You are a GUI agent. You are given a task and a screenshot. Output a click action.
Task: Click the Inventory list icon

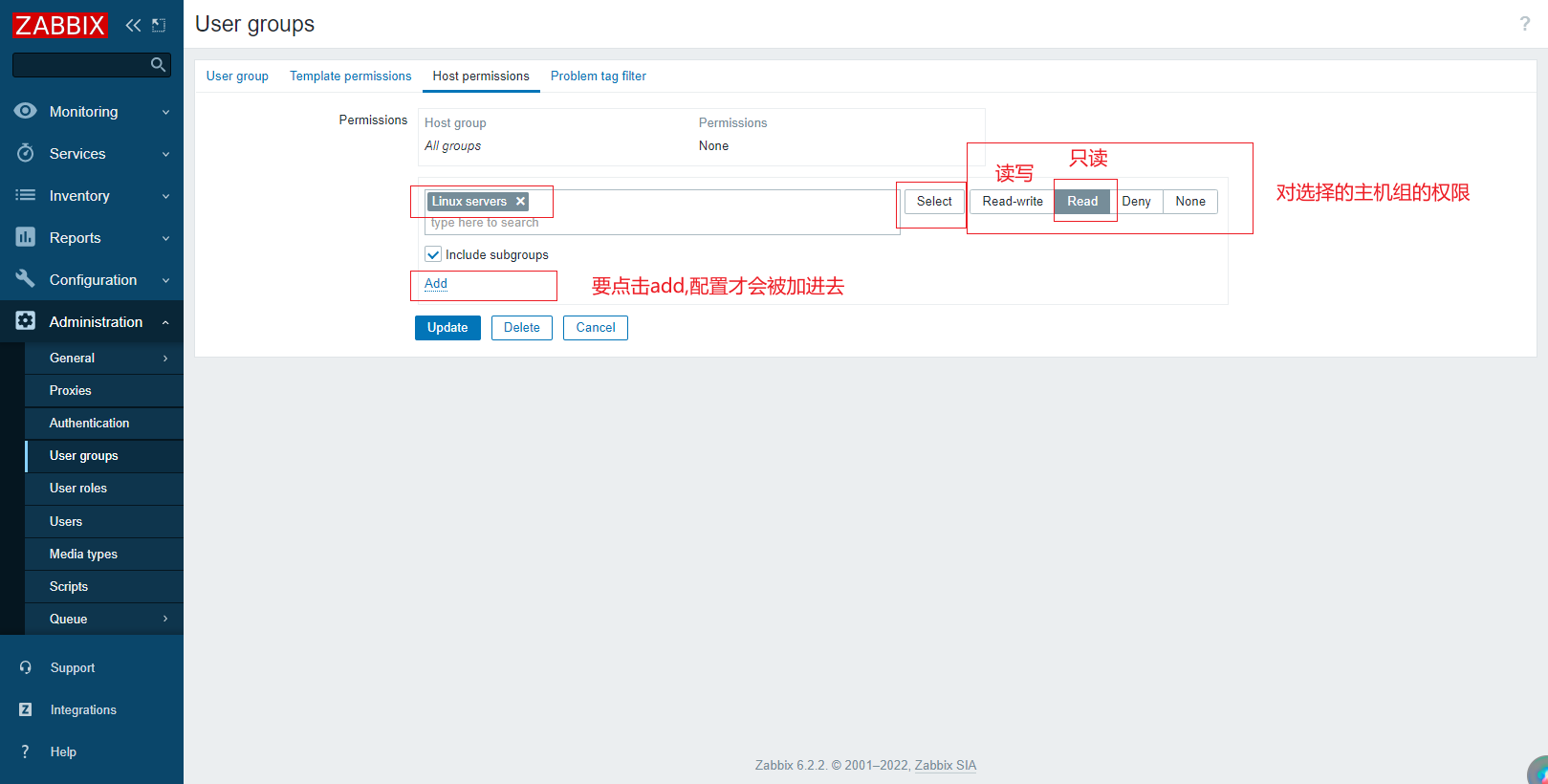(x=26, y=195)
